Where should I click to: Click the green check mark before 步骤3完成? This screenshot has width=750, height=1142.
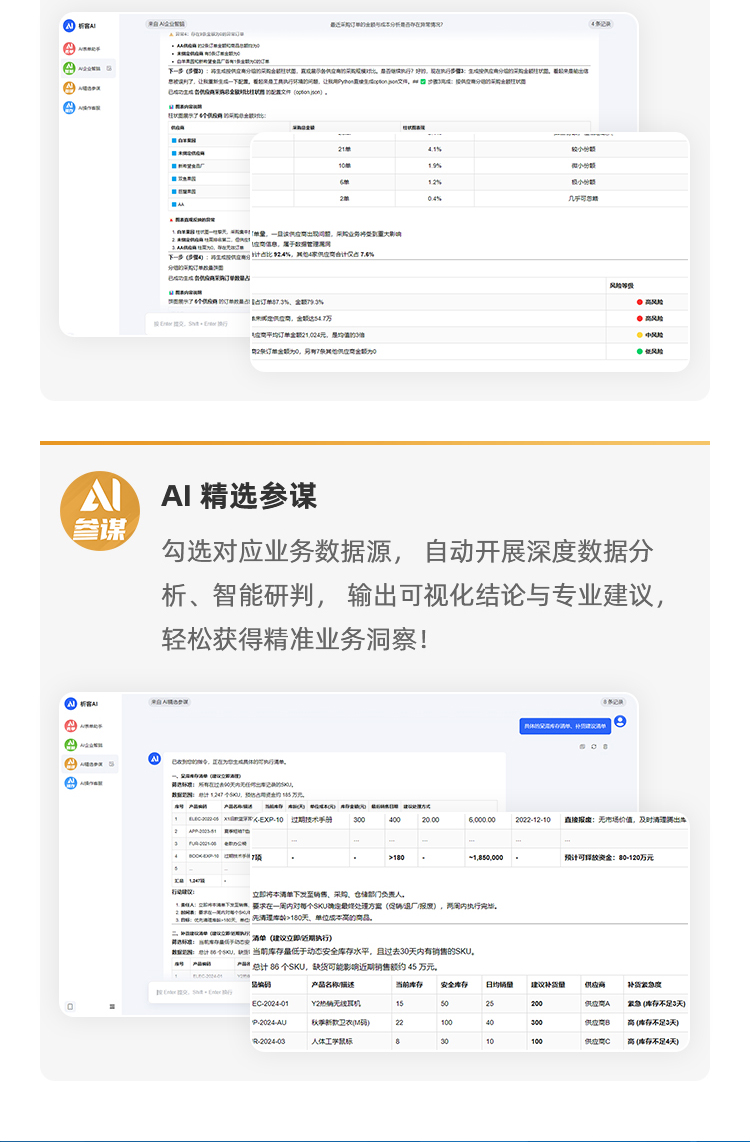coord(423,82)
